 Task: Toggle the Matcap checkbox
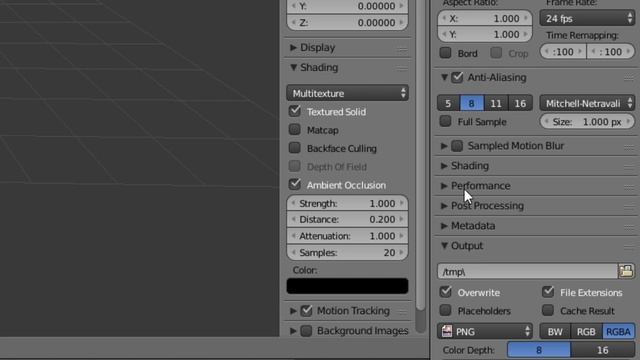(295, 129)
